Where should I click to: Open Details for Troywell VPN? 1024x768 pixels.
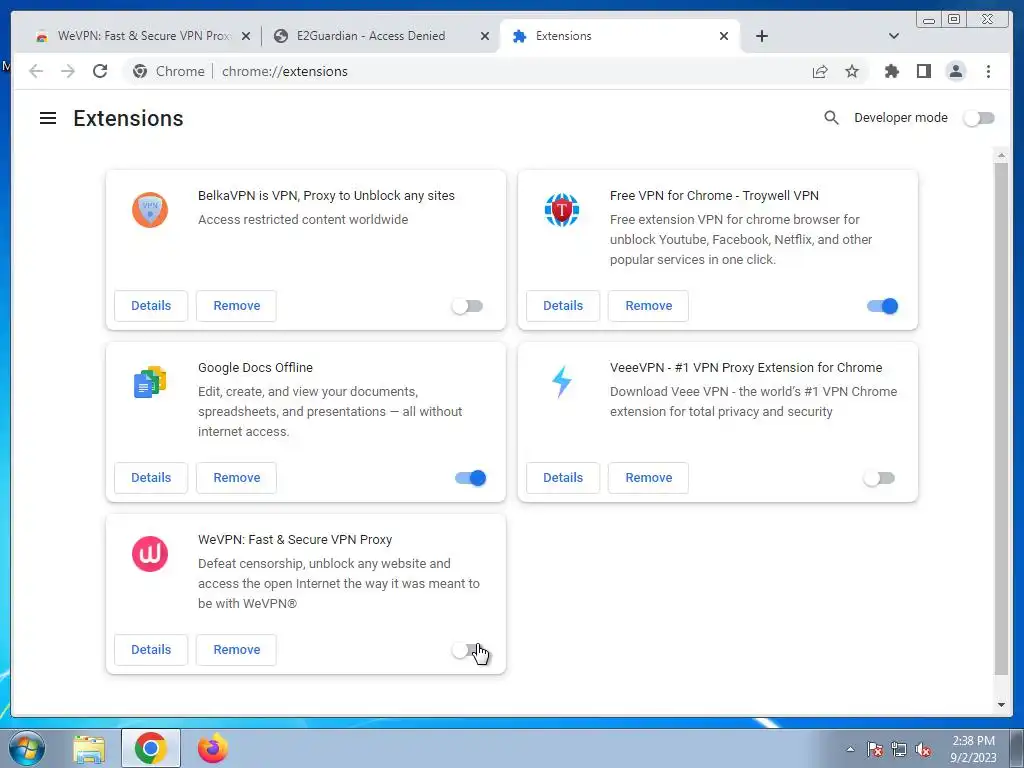coord(563,306)
